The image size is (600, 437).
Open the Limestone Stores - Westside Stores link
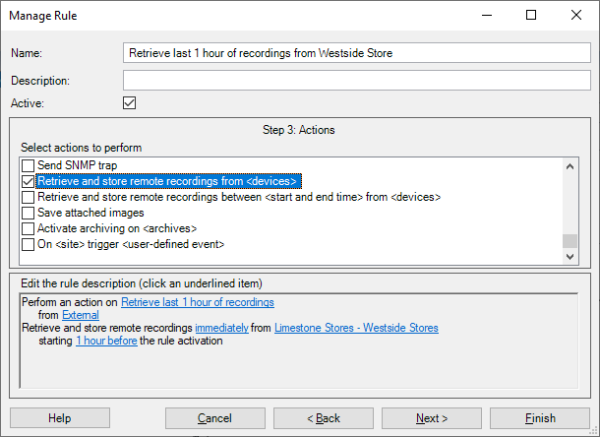(x=355, y=328)
